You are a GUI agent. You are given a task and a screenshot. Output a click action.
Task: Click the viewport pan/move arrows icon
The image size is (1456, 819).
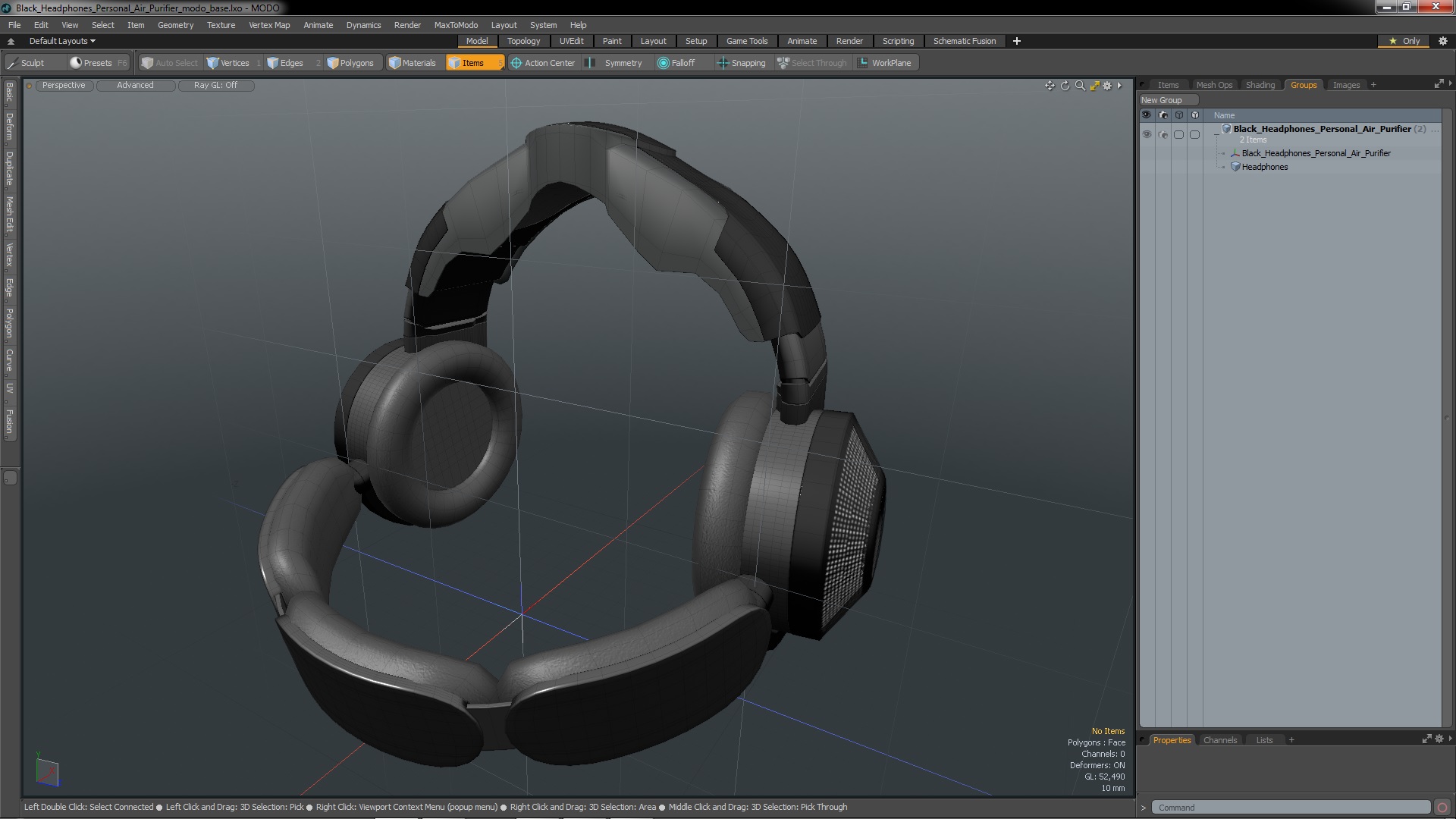pyautogui.click(x=1050, y=86)
